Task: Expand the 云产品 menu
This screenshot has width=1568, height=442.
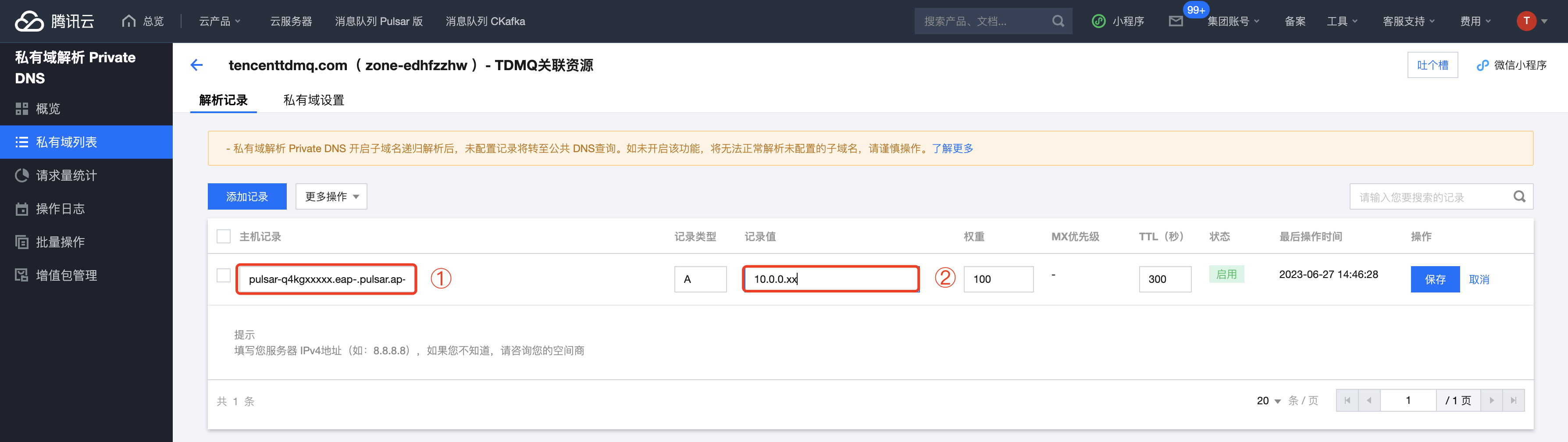Action: point(220,21)
